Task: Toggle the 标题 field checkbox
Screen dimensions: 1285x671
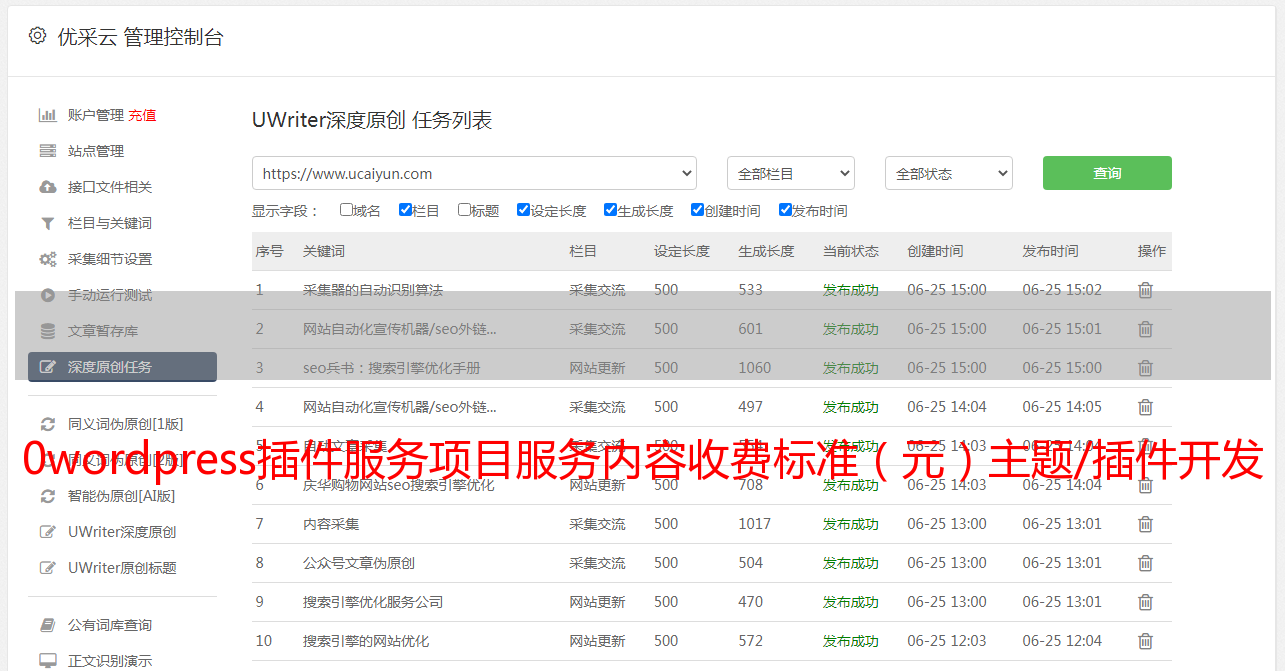Action: click(464, 210)
